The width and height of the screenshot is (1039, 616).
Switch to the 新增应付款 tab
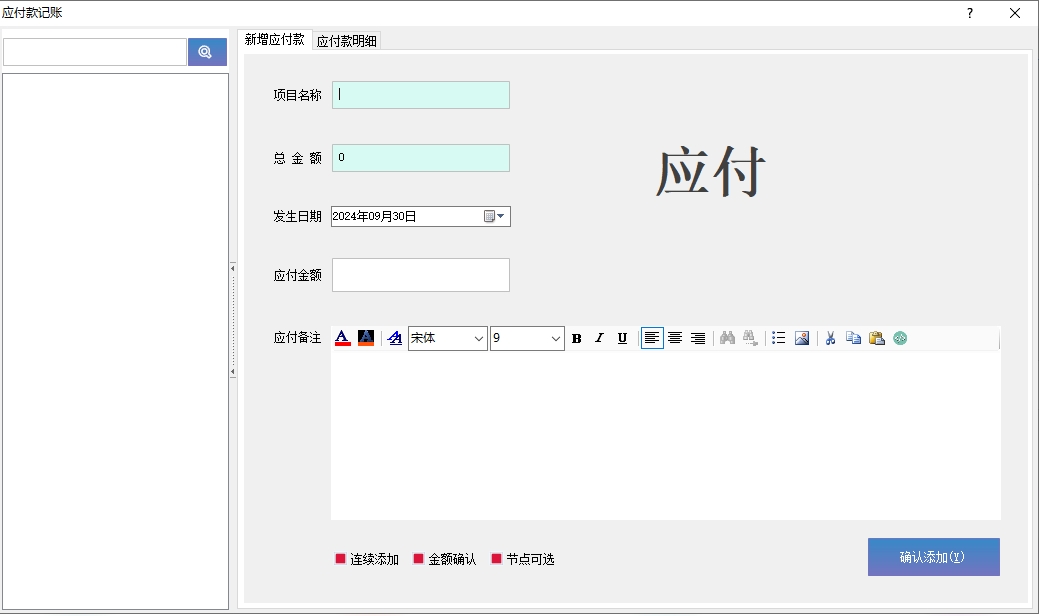tap(274, 40)
